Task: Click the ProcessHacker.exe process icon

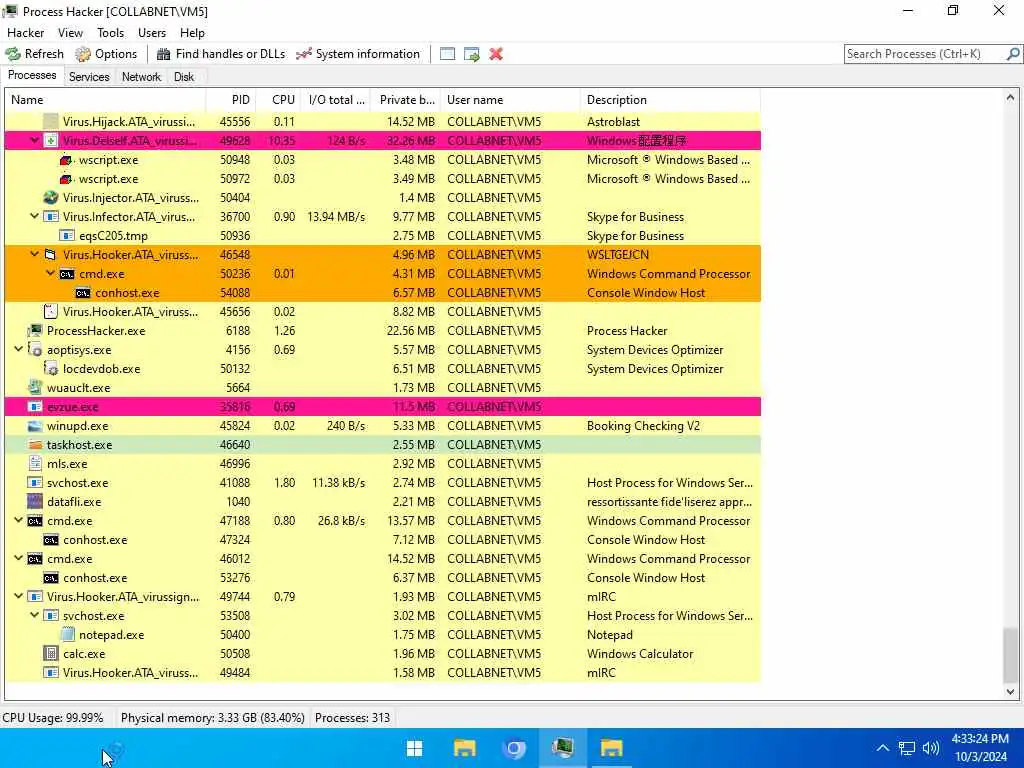Action: [35, 330]
